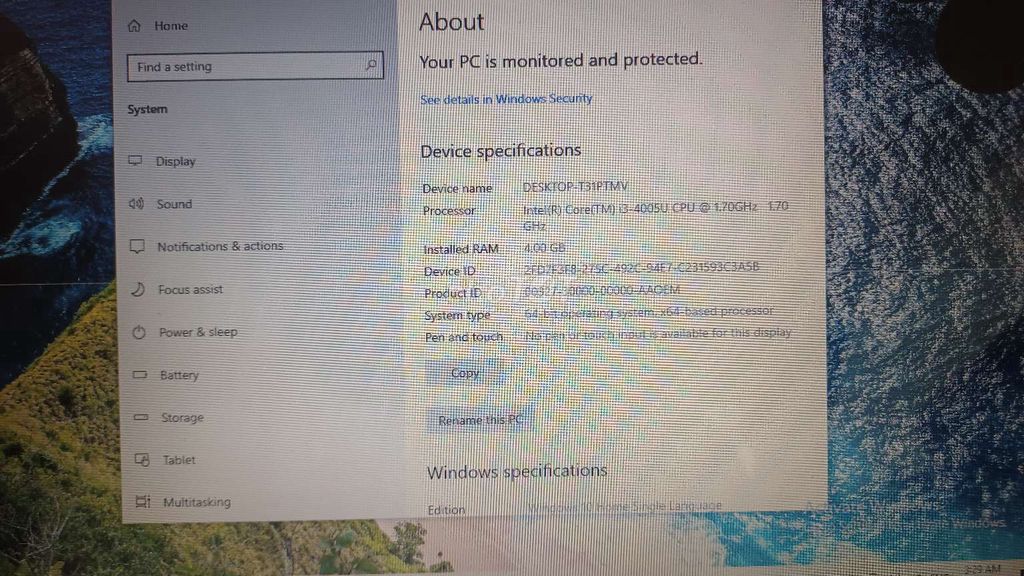Click the Copy button under device specs

[x=465, y=373]
